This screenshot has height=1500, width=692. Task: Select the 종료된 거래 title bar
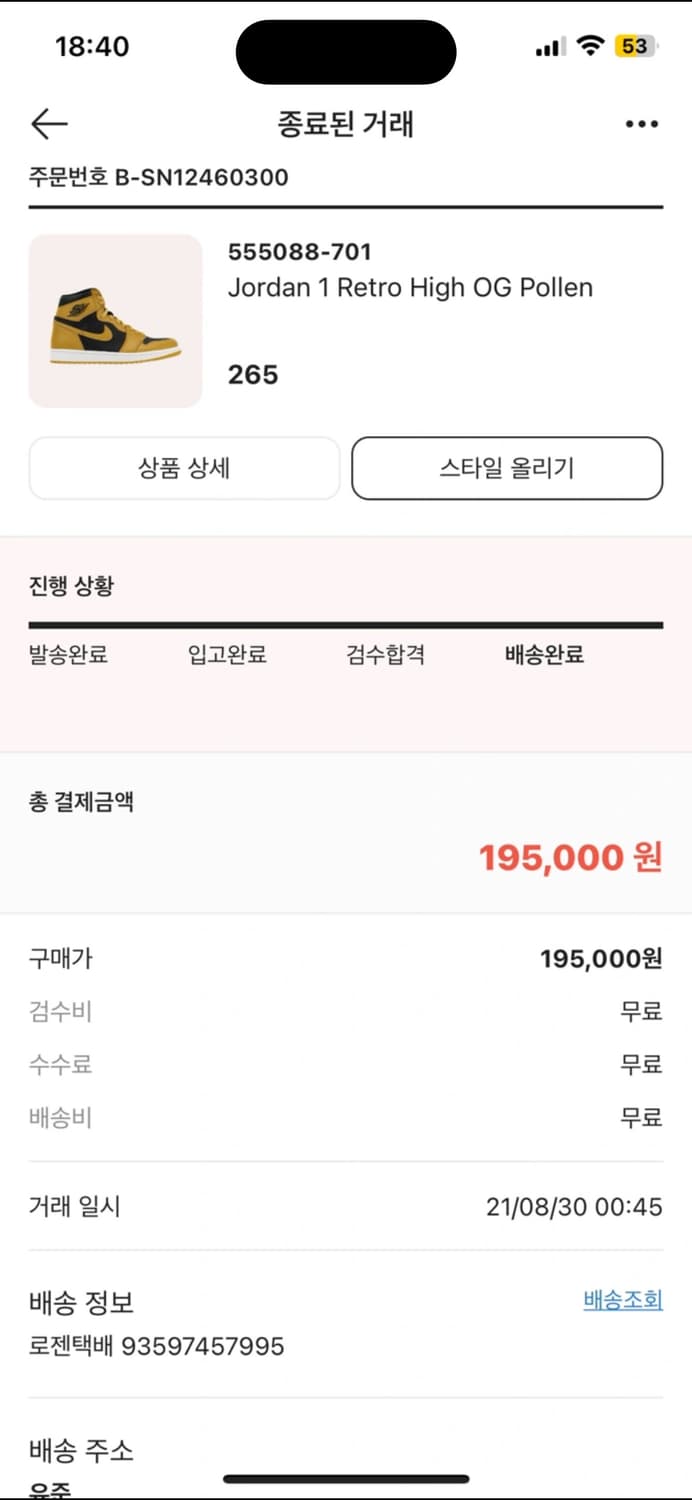(345, 123)
